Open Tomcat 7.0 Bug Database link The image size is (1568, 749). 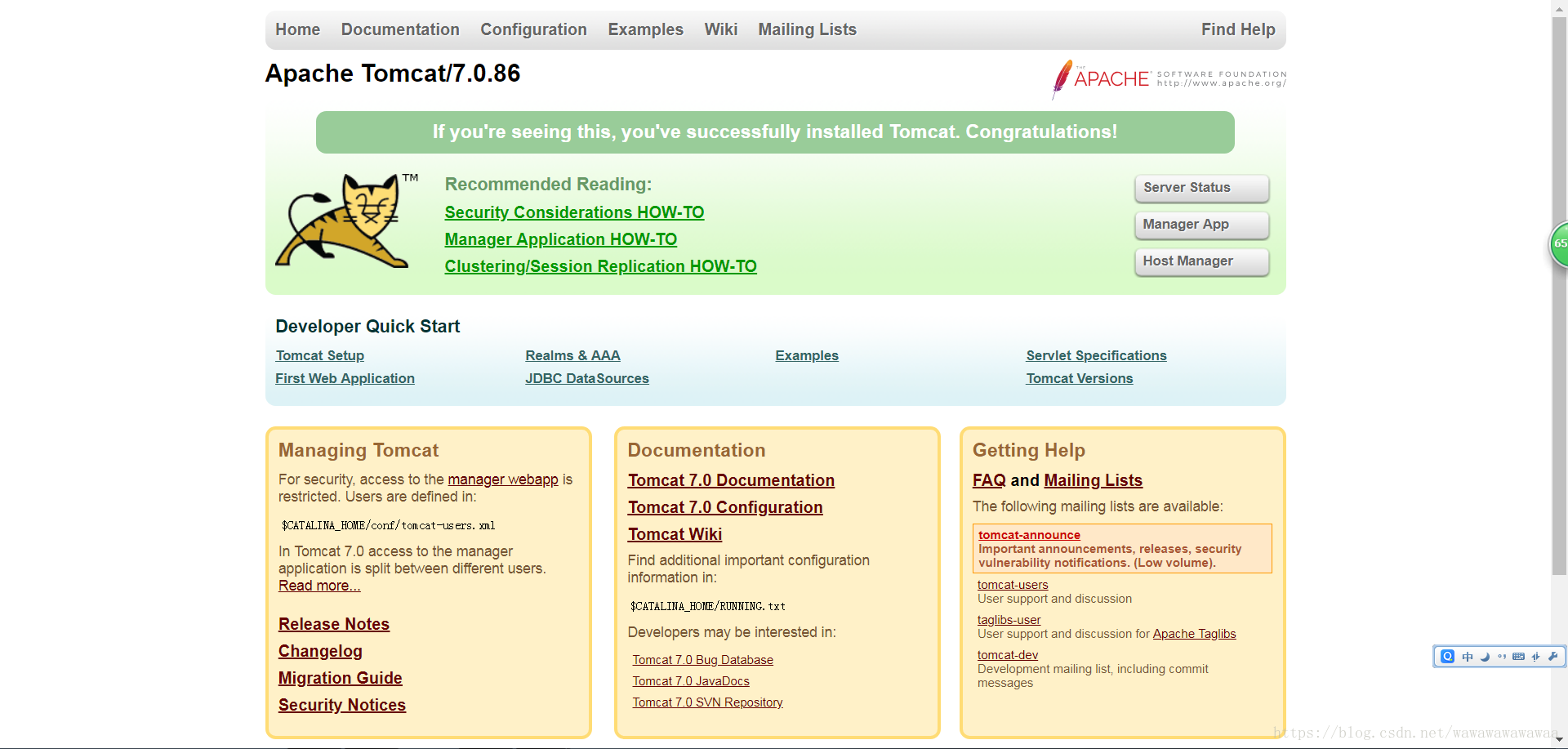[702, 660]
